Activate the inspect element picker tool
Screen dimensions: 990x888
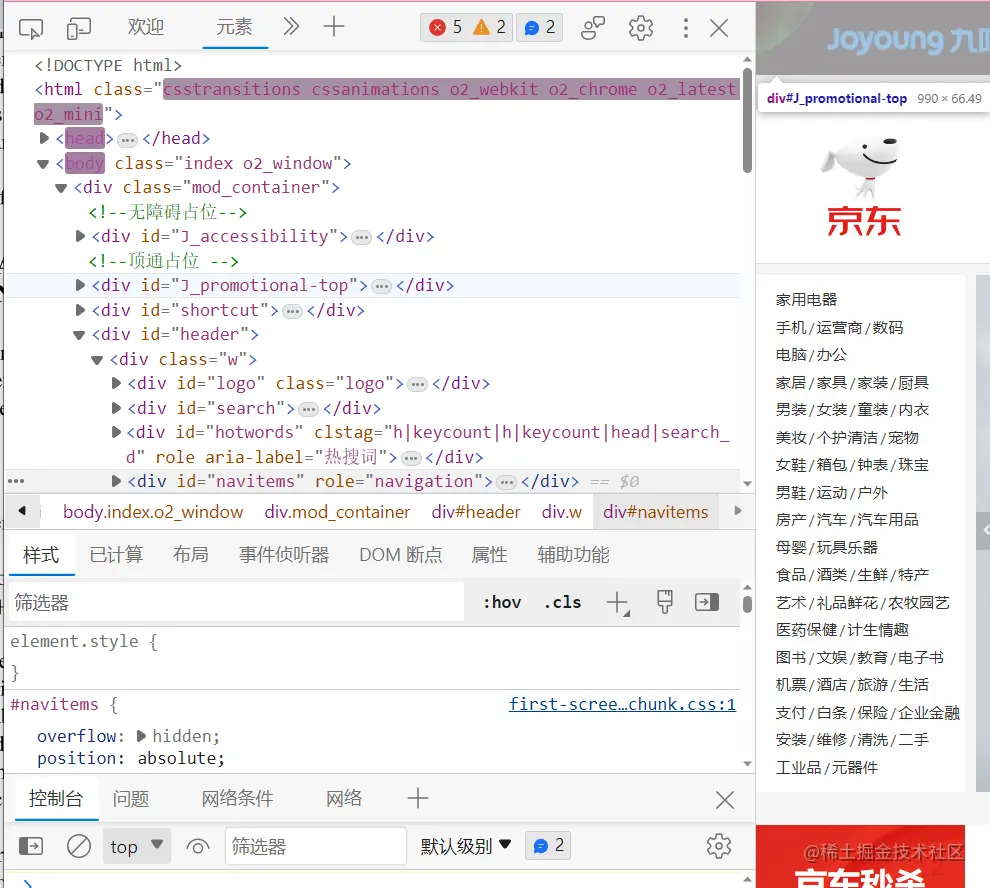[x=31, y=28]
